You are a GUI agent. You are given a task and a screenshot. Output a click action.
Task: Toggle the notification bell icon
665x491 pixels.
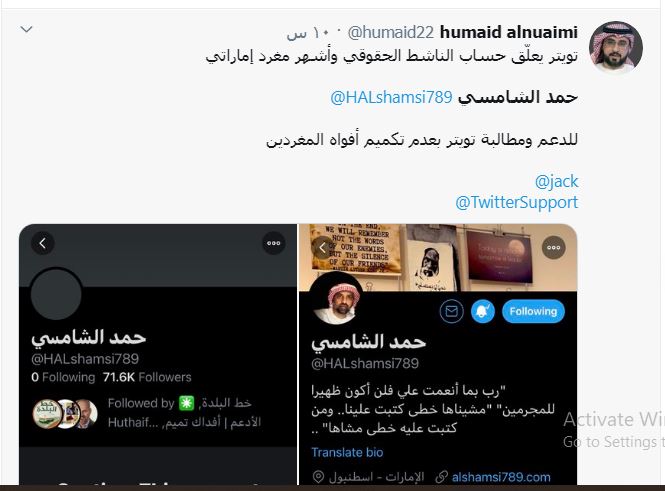point(483,311)
